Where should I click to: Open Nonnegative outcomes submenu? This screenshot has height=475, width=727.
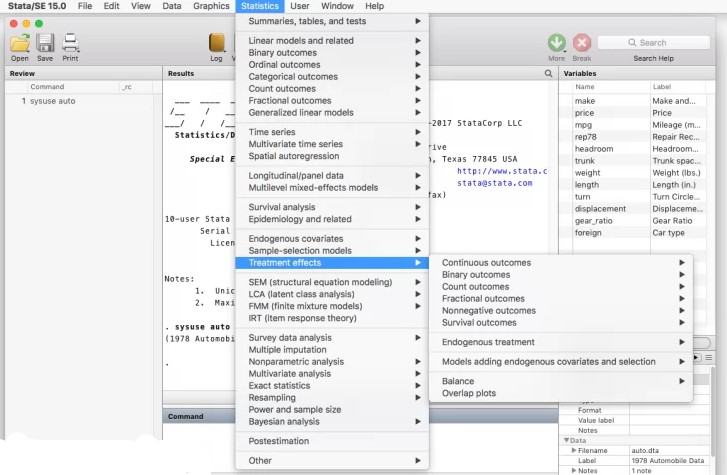pyautogui.click(x=561, y=311)
